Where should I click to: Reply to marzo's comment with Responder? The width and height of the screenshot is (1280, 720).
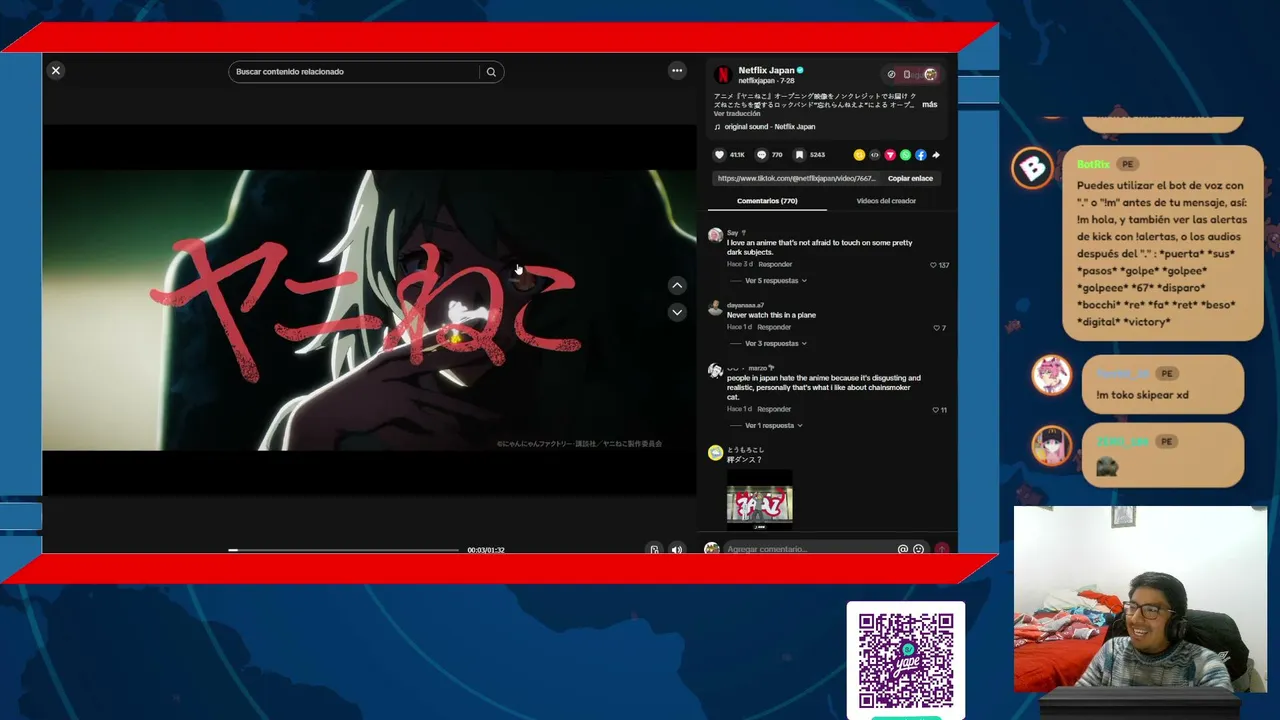click(774, 409)
